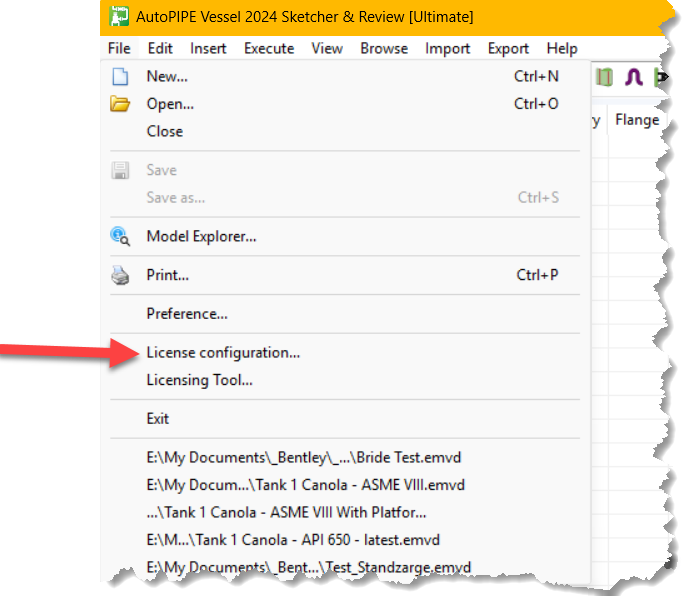Open recent Tank 1 Canola - ASME VIII.emvd
This screenshot has width=683, height=596.
[345, 485]
